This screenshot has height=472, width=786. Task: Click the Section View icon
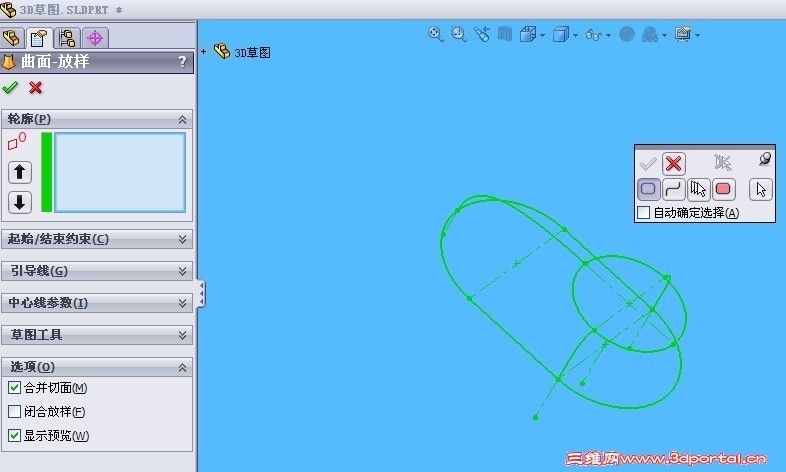coord(505,34)
